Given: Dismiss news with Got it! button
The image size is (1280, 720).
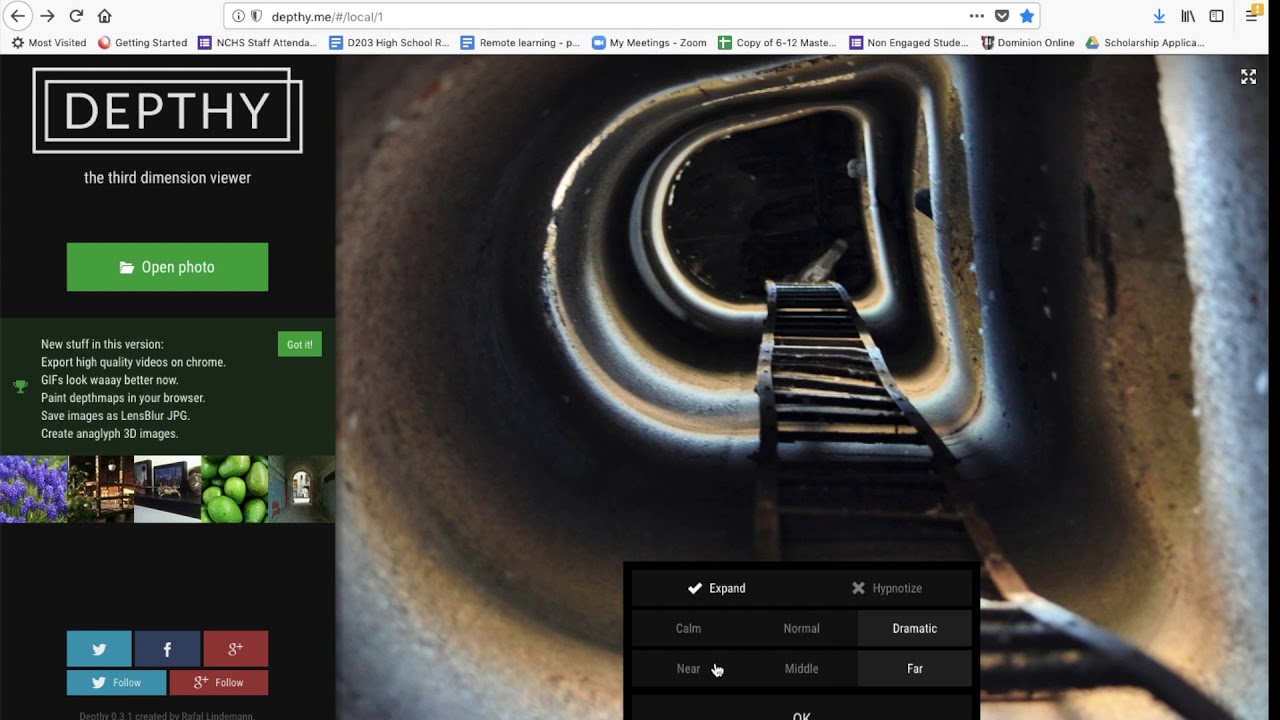Looking at the screenshot, I should [299, 344].
